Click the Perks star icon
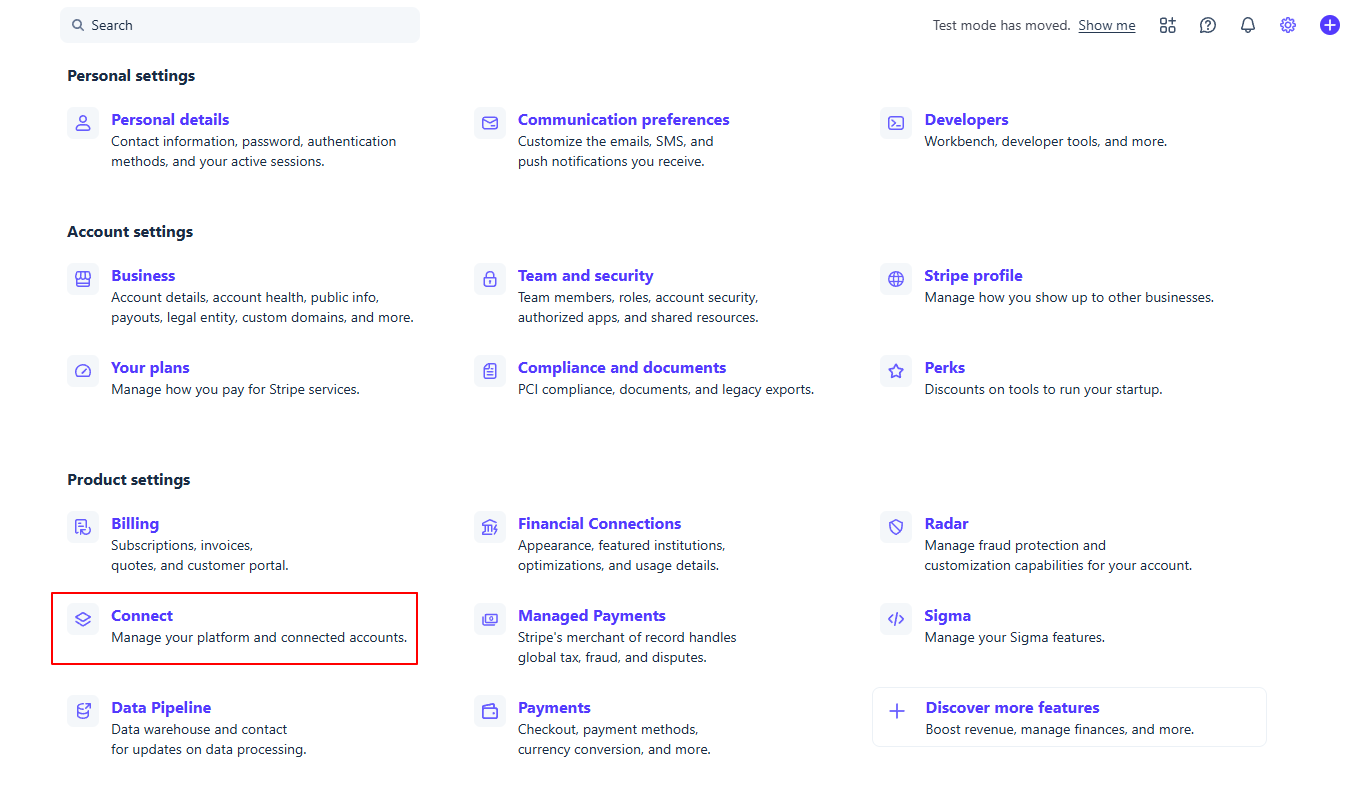Image resolution: width=1350 pixels, height=807 pixels. tap(896, 370)
